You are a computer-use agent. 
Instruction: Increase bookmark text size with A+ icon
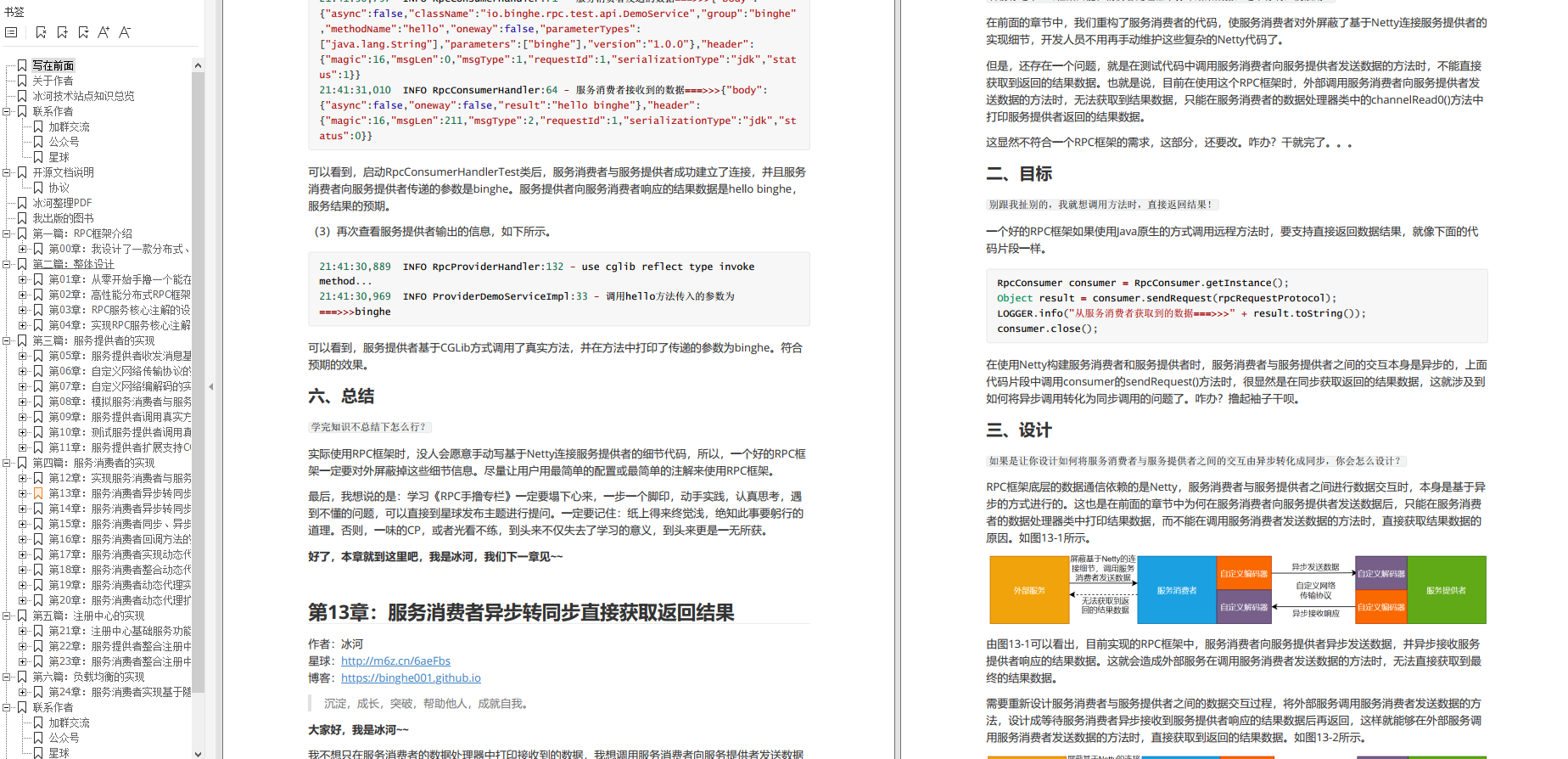[104, 32]
